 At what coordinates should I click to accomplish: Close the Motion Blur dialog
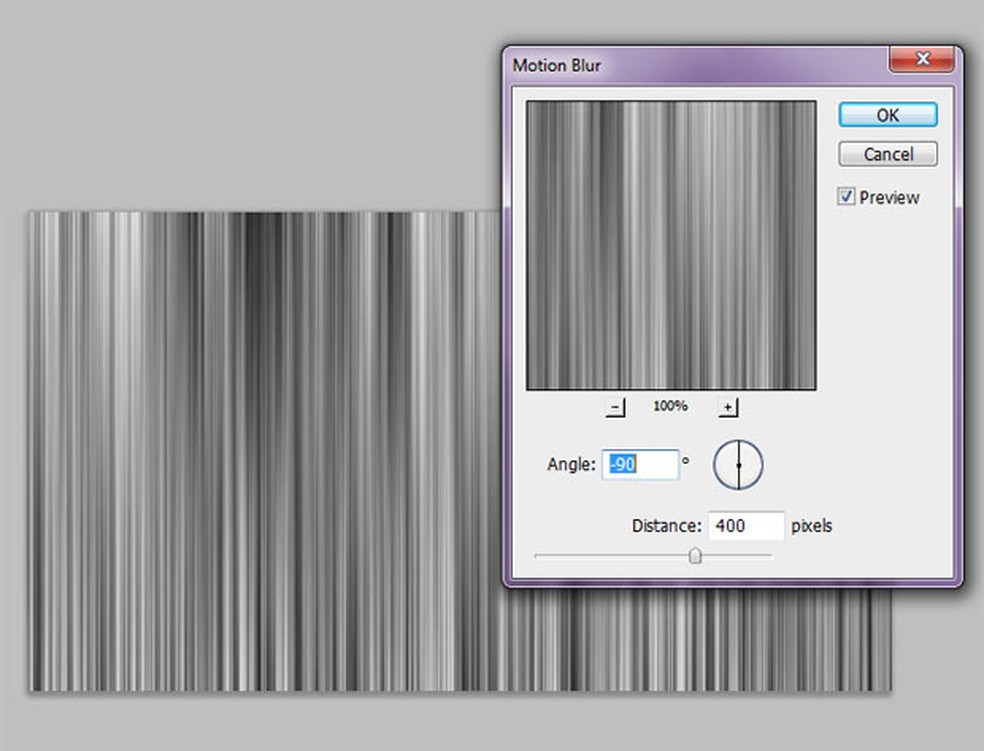922,59
